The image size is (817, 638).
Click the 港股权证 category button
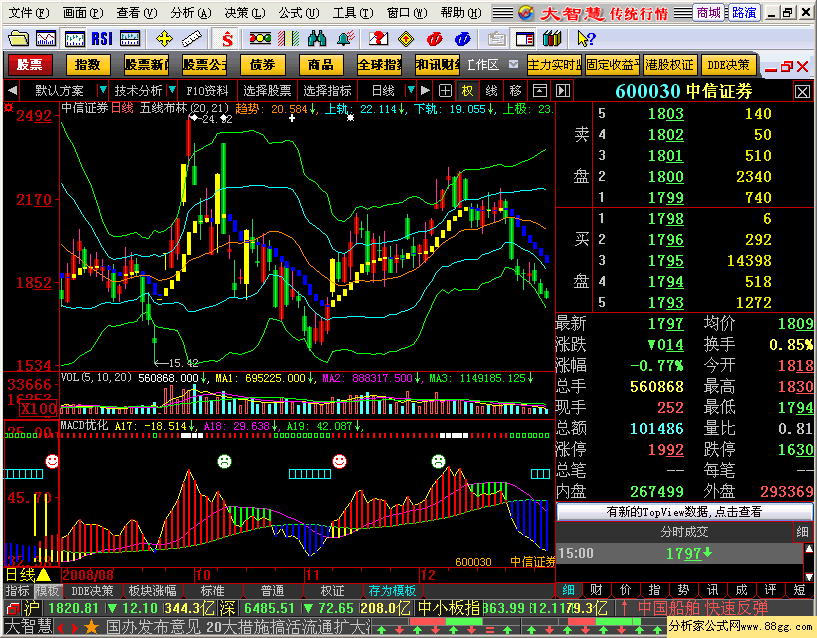[670, 65]
